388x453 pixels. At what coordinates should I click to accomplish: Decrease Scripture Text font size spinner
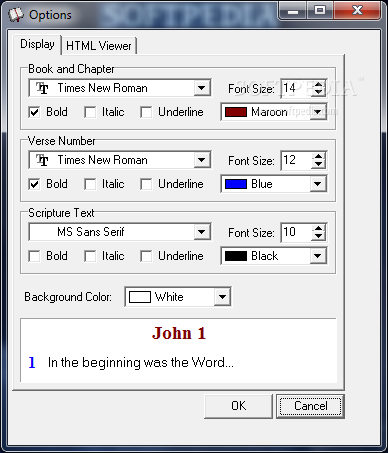click(x=319, y=236)
